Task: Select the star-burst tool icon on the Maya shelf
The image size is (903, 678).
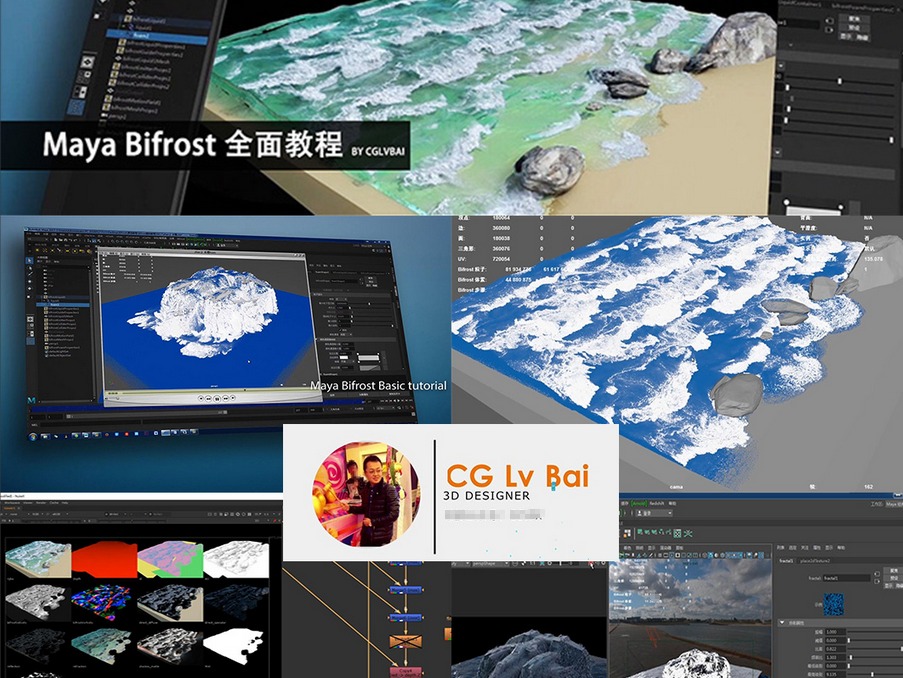Action: 688,533
